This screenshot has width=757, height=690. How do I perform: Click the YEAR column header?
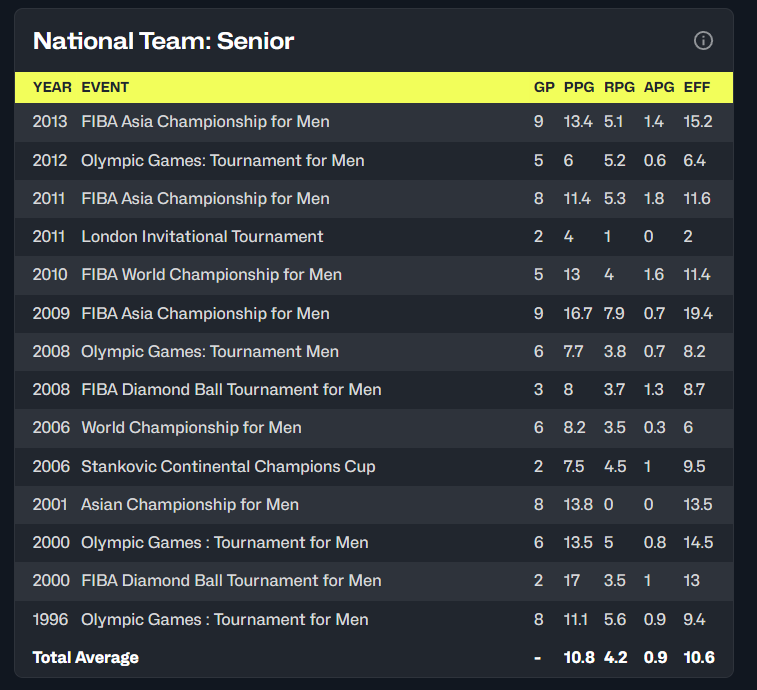(x=52, y=87)
